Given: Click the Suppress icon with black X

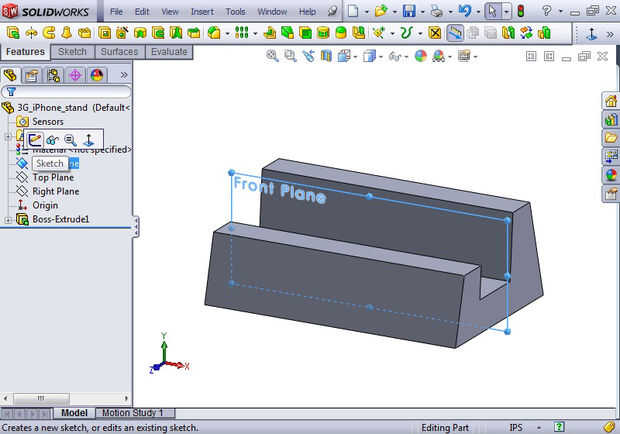Looking at the screenshot, I should [x=435, y=32].
